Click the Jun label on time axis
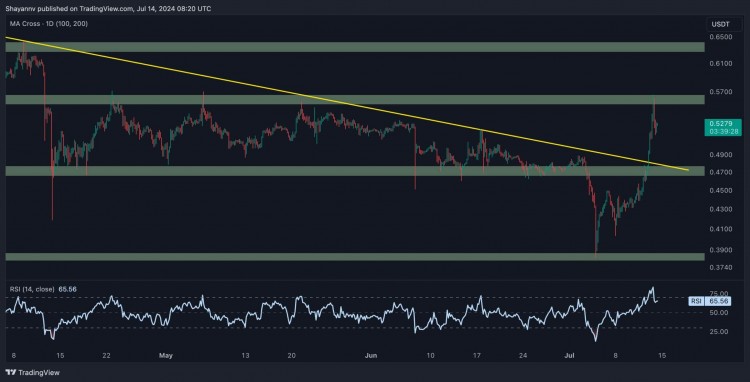Image resolution: width=750 pixels, height=382 pixels. (371, 356)
